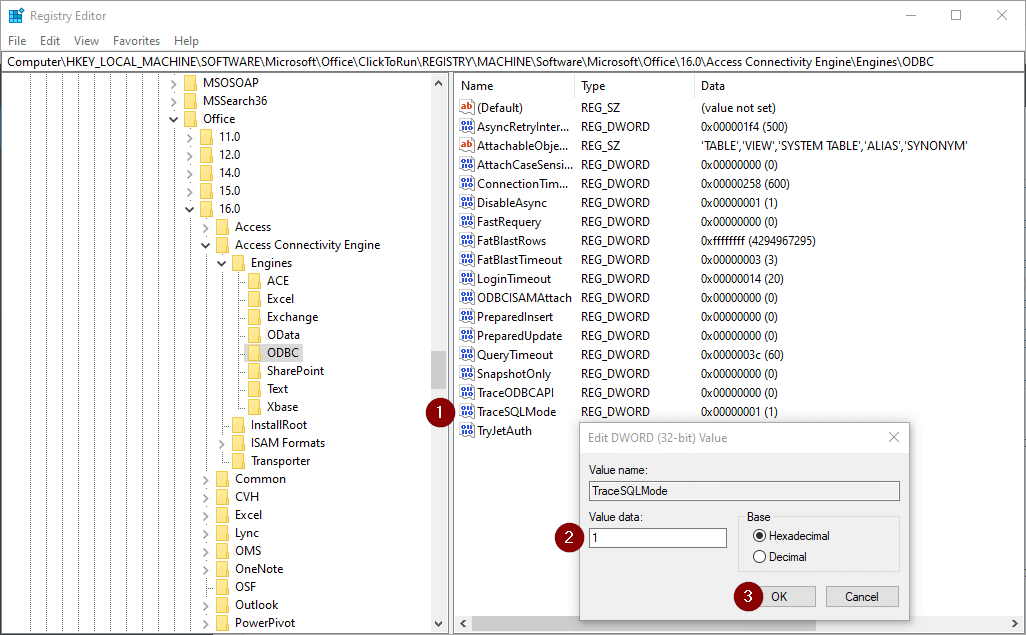This screenshot has width=1026, height=635.
Task: Click the Outlook folder icon
Action: point(222,605)
